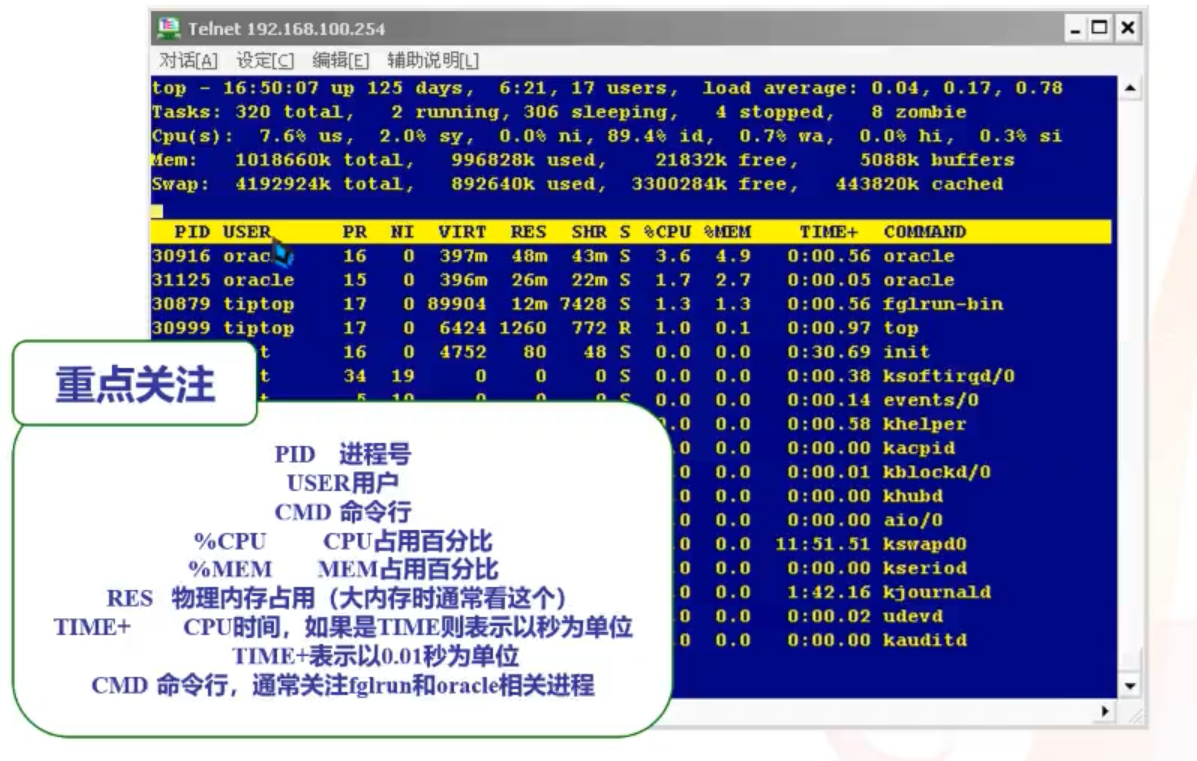Click the PR column header
This screenshot has height=761, width=1197.
(x=354, y=232)
